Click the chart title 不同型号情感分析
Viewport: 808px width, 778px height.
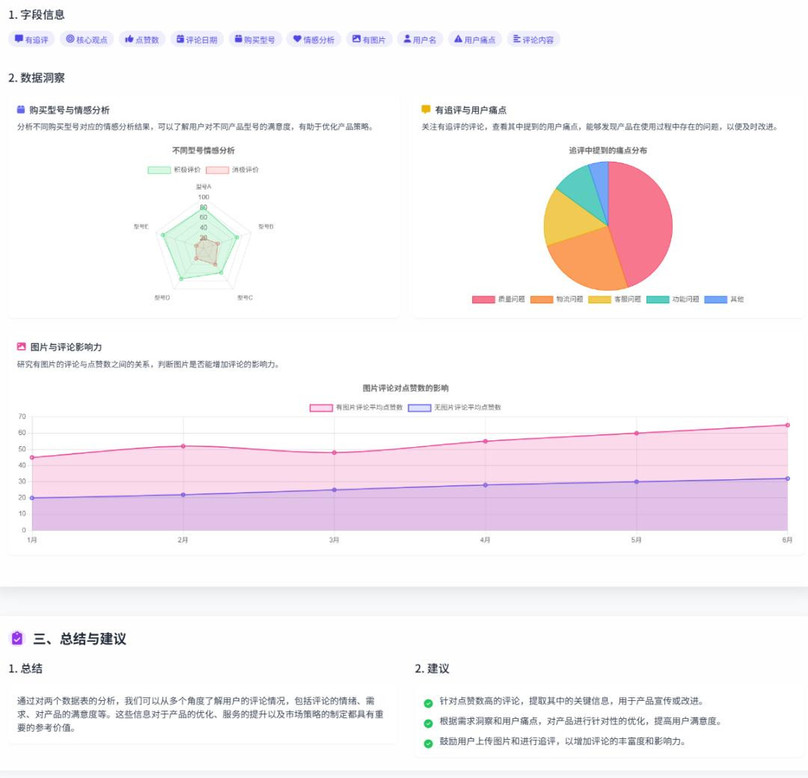point(204,150)
